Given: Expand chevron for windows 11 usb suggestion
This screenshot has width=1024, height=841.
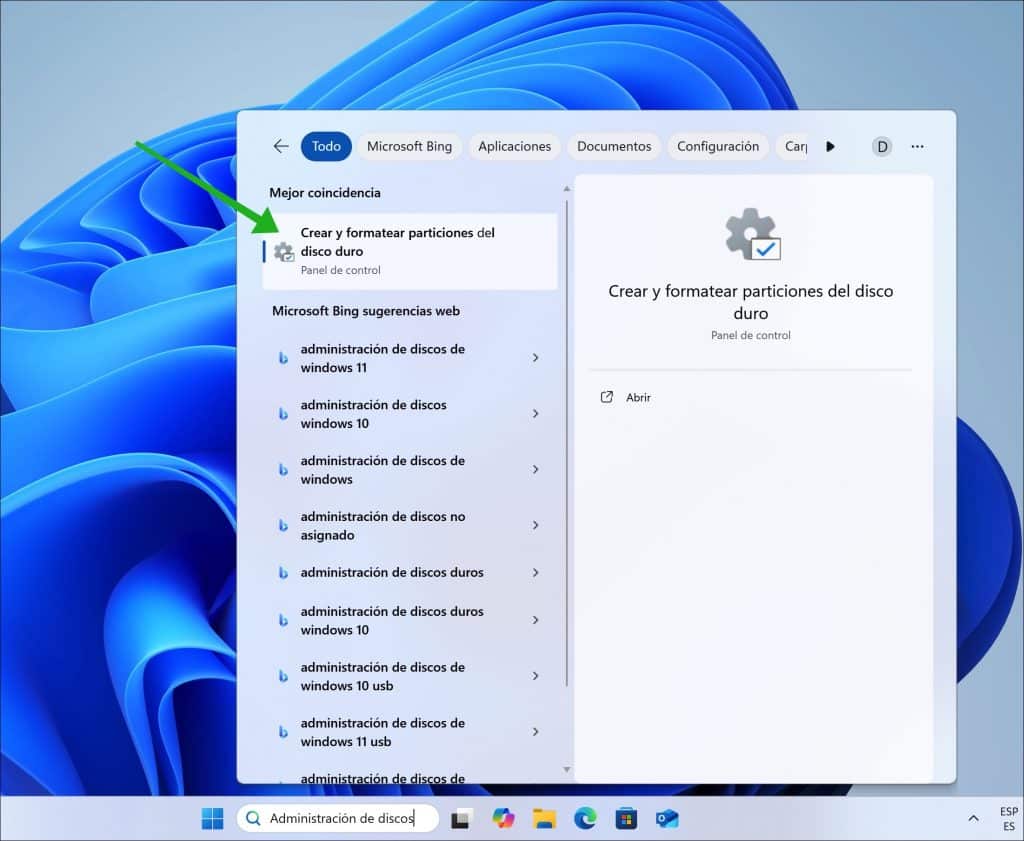Looking at the screenshot, I should point(536,732).
